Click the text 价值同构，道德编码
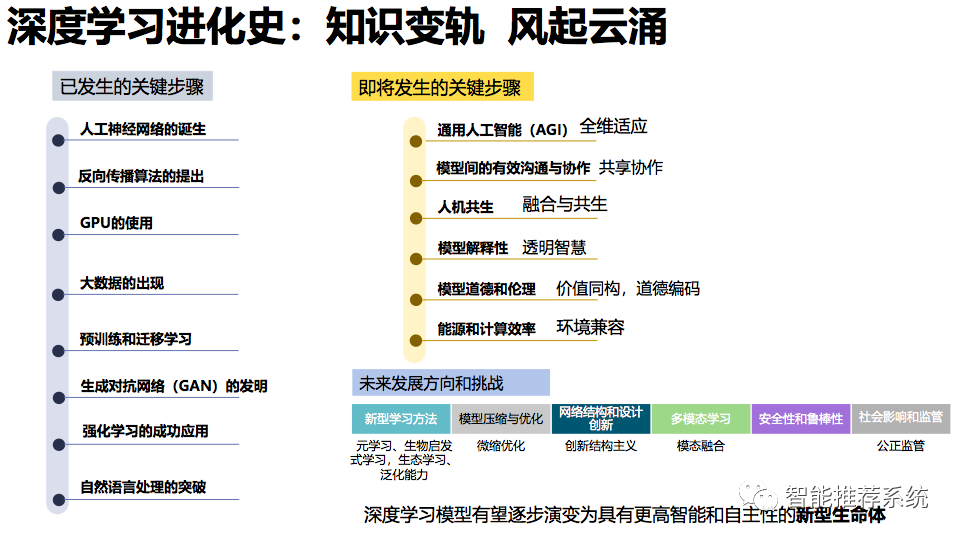This screenshot has height=540, width=960. (x=628, y=288)
